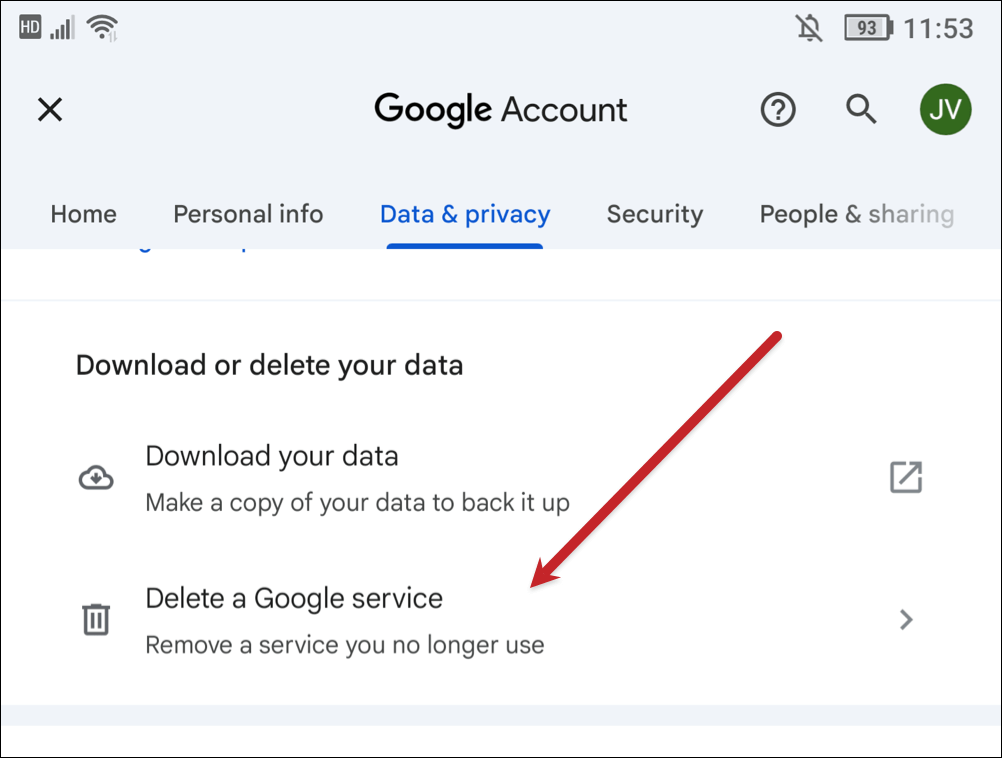The width and height of the screenshot is (1002, 758).
Task: Expand the Delete a Google service chevron
Action: point(906,619)
